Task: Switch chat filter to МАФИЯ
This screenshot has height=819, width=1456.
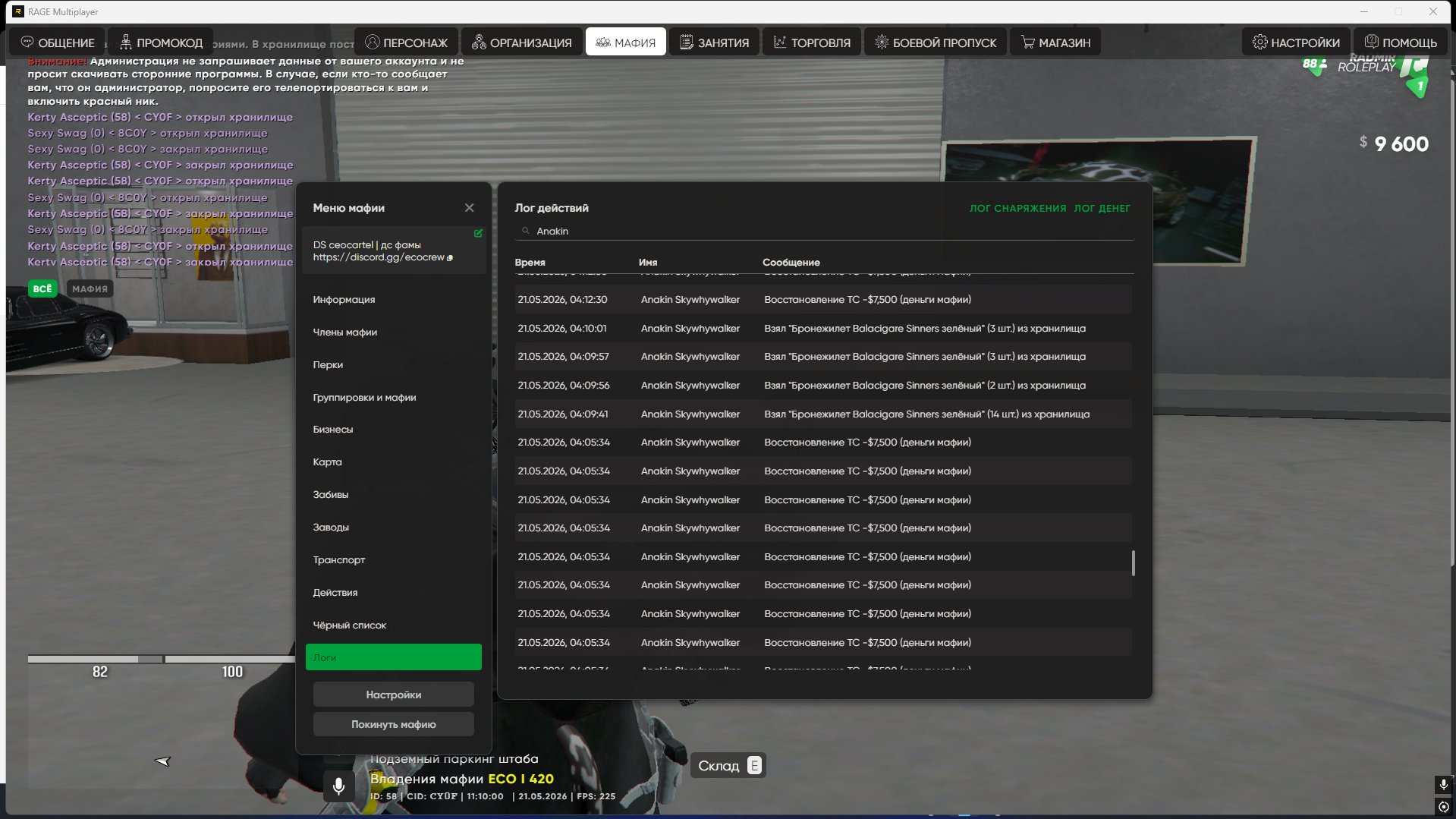Action: point(90,288)
